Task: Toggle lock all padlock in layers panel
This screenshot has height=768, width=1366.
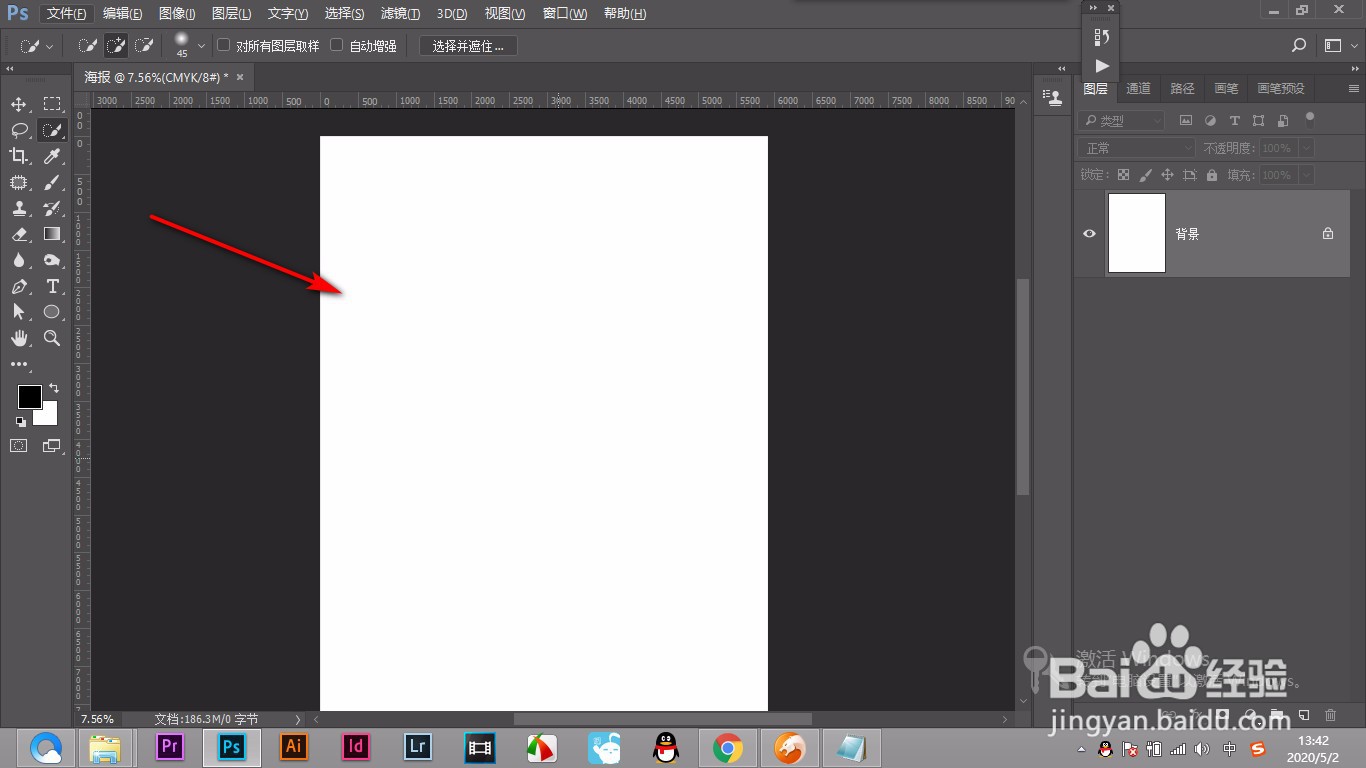Action: click(1212, 175)
